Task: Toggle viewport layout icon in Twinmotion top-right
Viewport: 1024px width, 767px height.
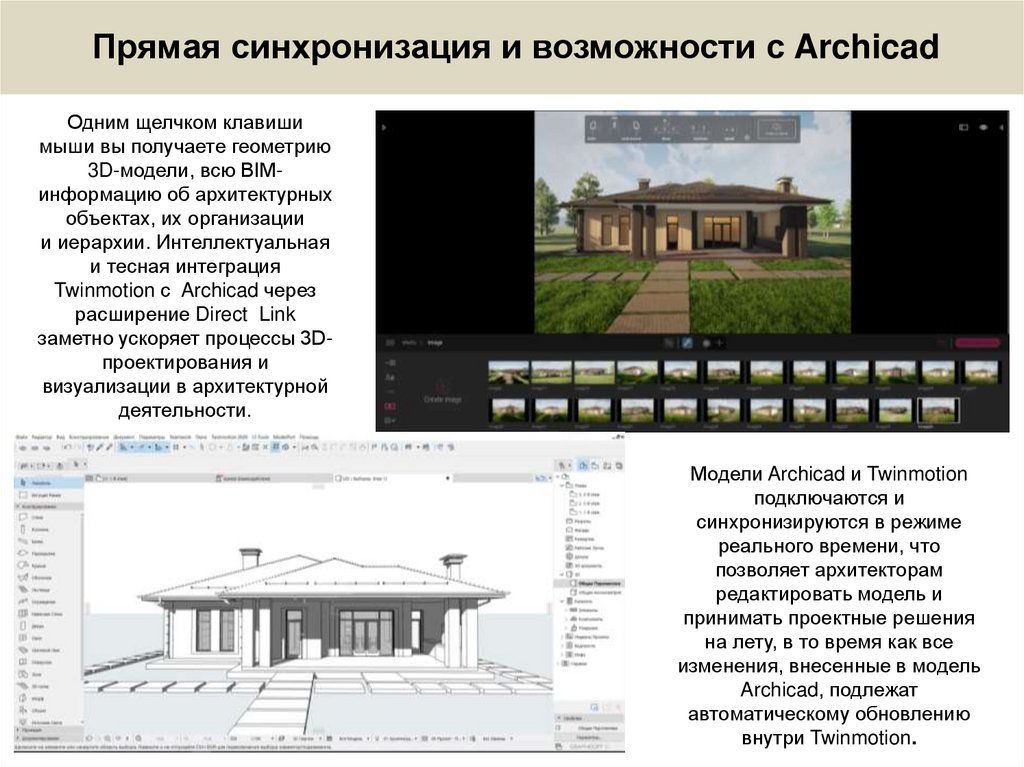Action: [x=963, y=127]
